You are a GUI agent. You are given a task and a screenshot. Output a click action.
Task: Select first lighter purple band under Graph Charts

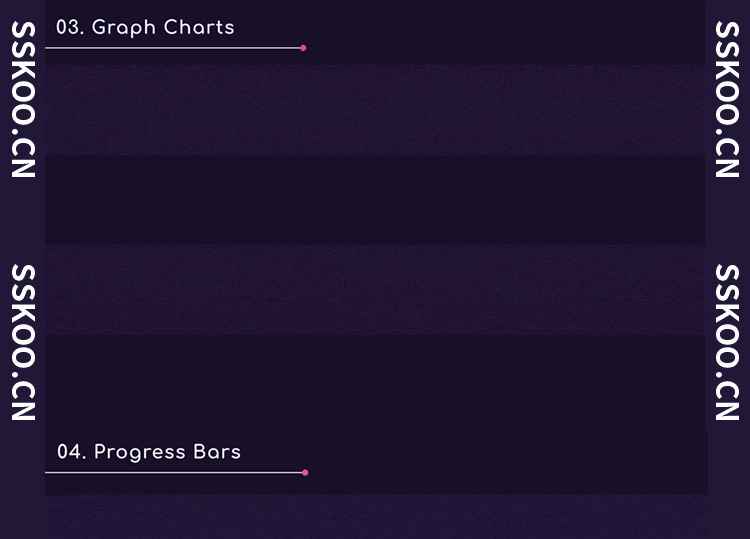(x=375, y=110)
